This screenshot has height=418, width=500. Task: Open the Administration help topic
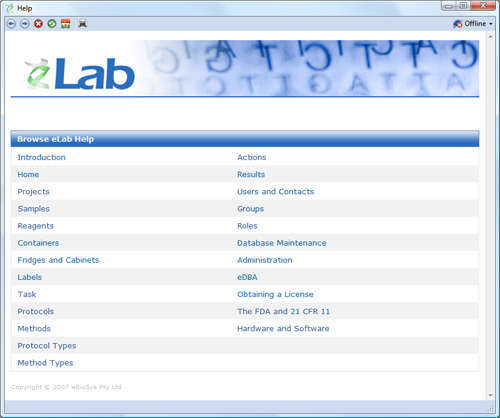(x=265, y=260)
